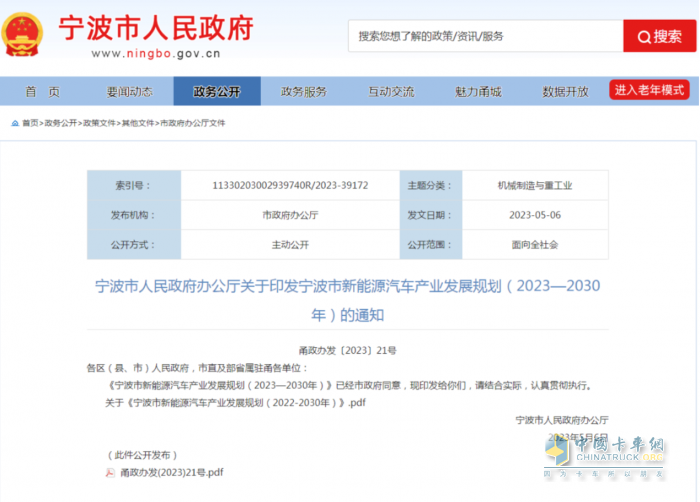Click the home icon in breadcrumb
700x502 pixels.
pos(14,123)
